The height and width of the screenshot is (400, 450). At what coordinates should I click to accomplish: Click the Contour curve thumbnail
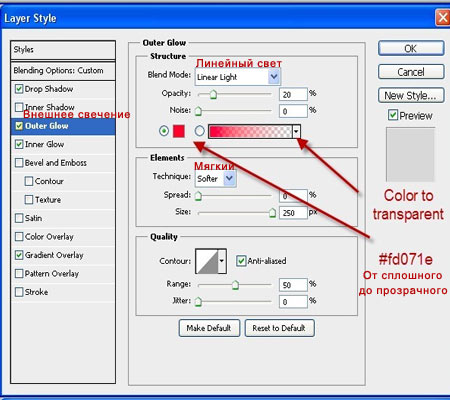[207, 261]
